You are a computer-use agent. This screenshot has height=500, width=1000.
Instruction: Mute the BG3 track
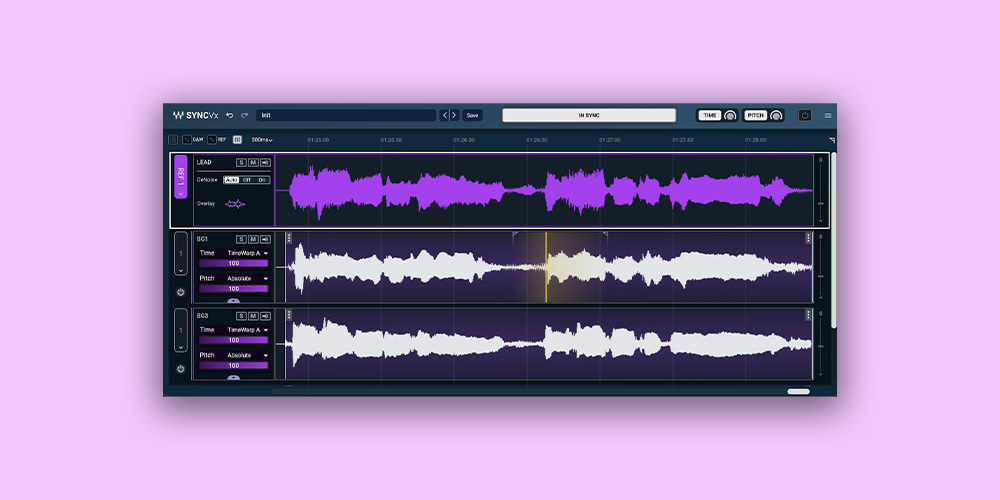coord(253,316)
